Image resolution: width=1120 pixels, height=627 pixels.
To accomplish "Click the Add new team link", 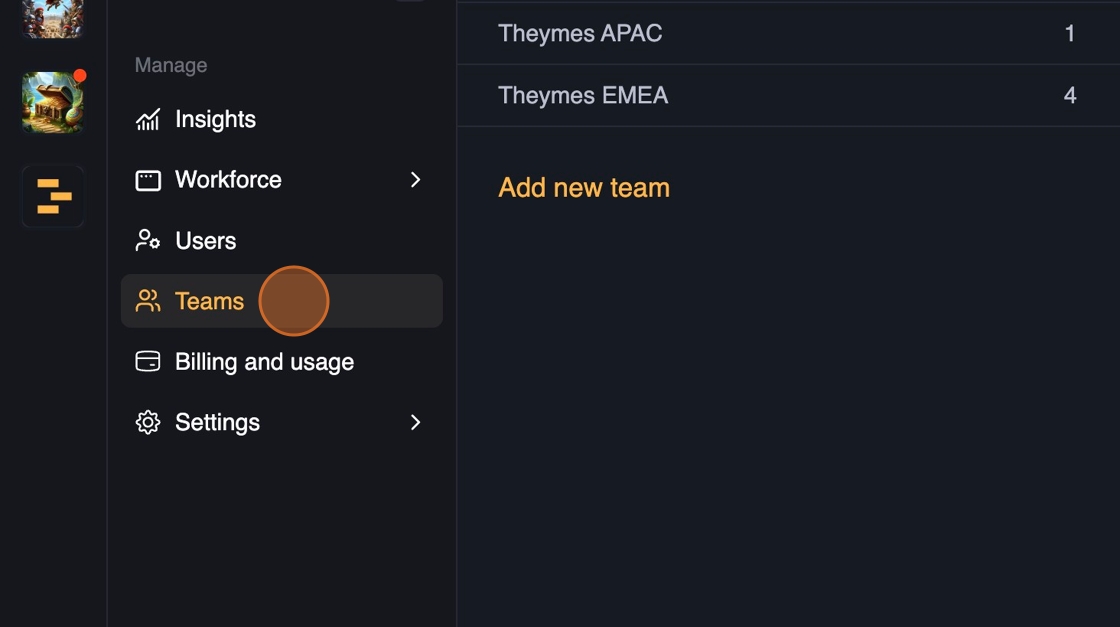I will (x=584, y=188).
